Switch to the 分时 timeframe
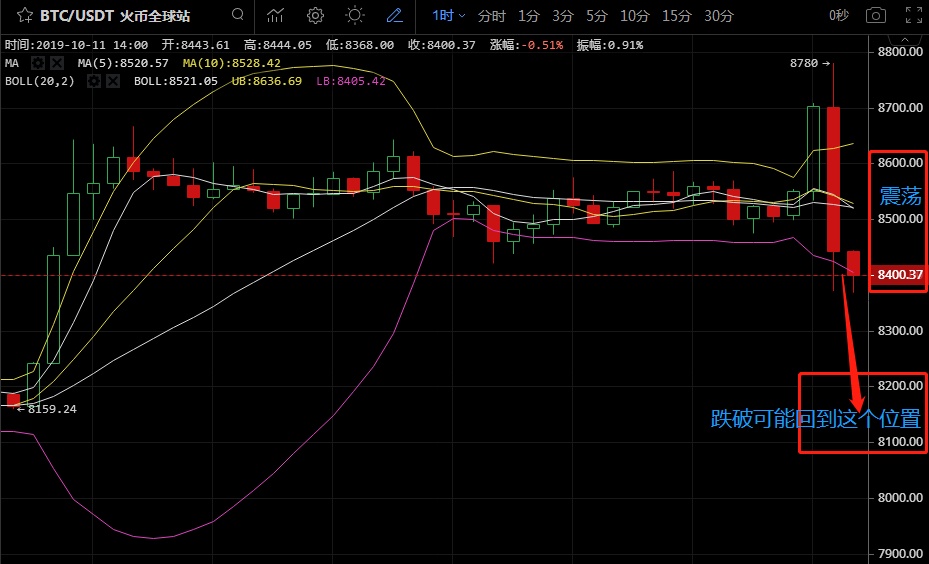 click(x=491, y=16)
